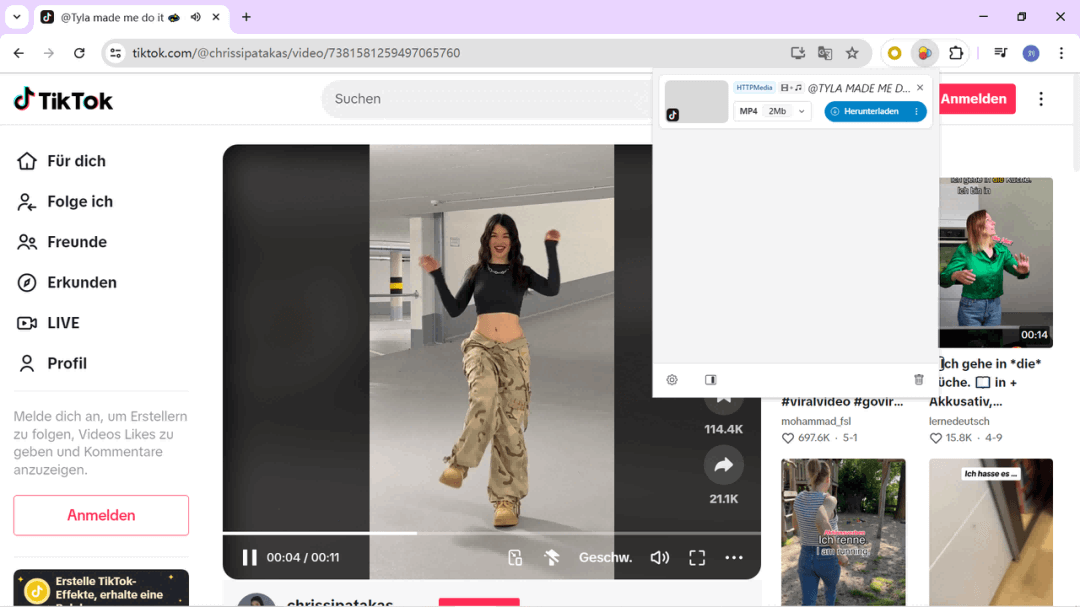1080x607 pixels.
Task: Click the sidebar Anmelden button
Action: pos(101,515)
